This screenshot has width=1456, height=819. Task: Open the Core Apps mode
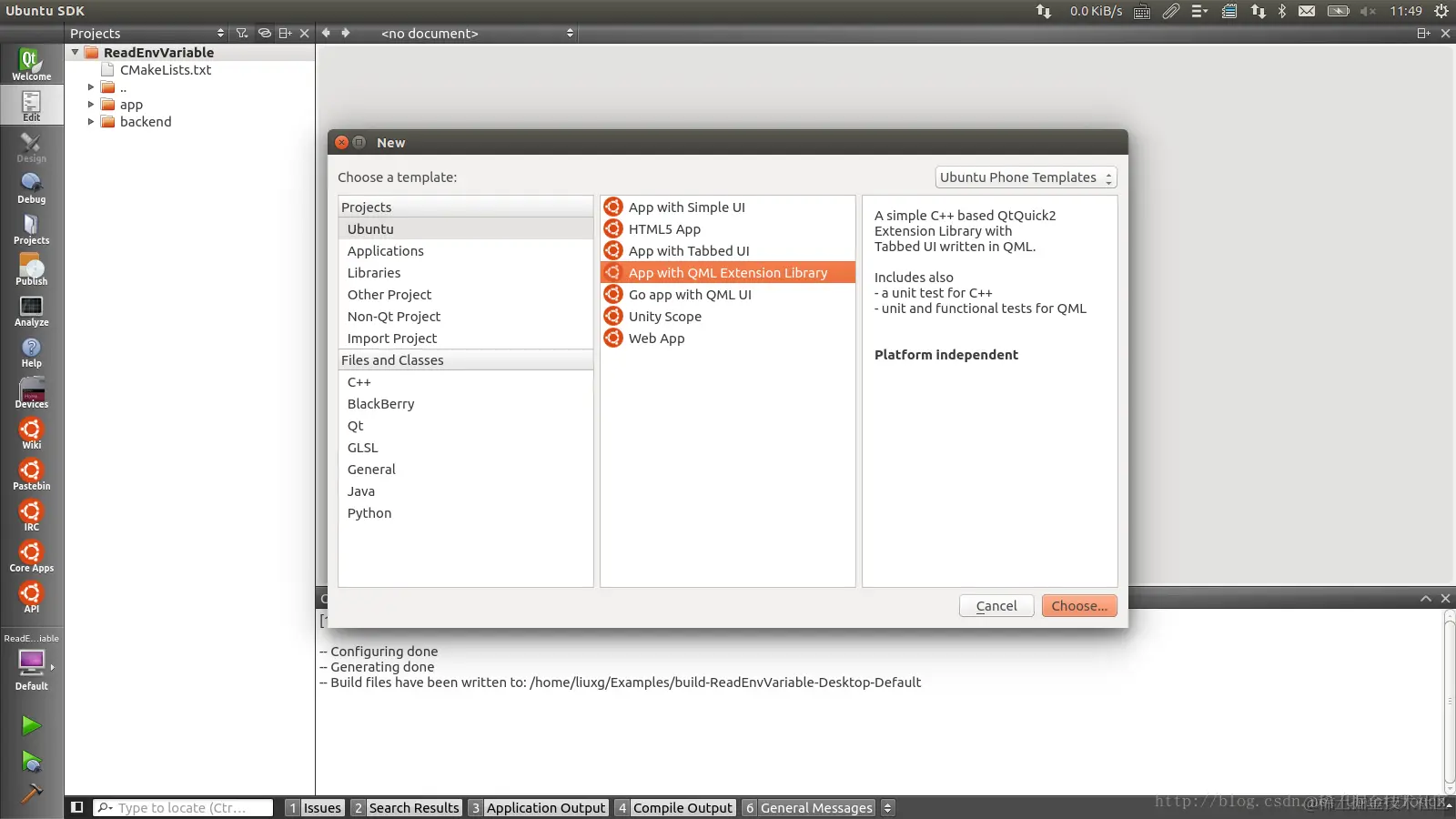[31, 557]
